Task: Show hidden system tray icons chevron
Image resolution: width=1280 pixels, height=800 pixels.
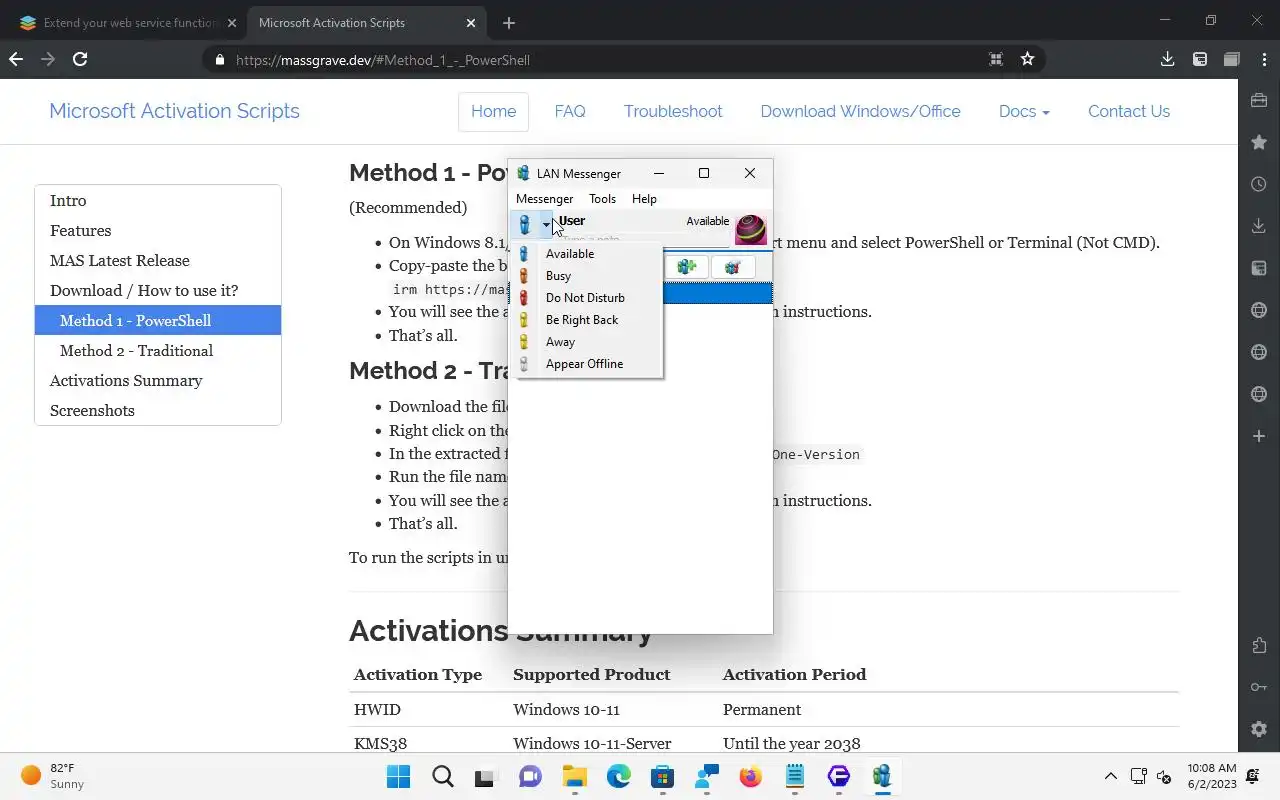Action: 1110,776
